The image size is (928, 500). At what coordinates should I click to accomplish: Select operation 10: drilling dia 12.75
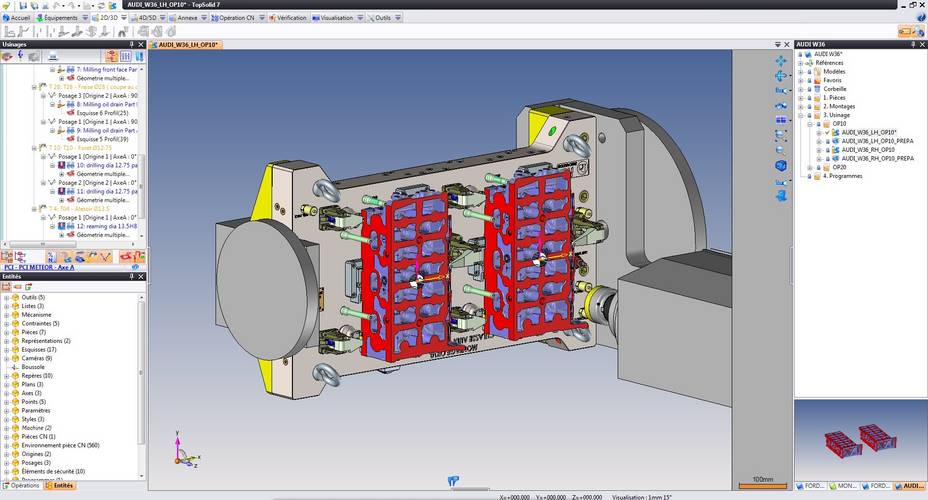pos(107,166)
